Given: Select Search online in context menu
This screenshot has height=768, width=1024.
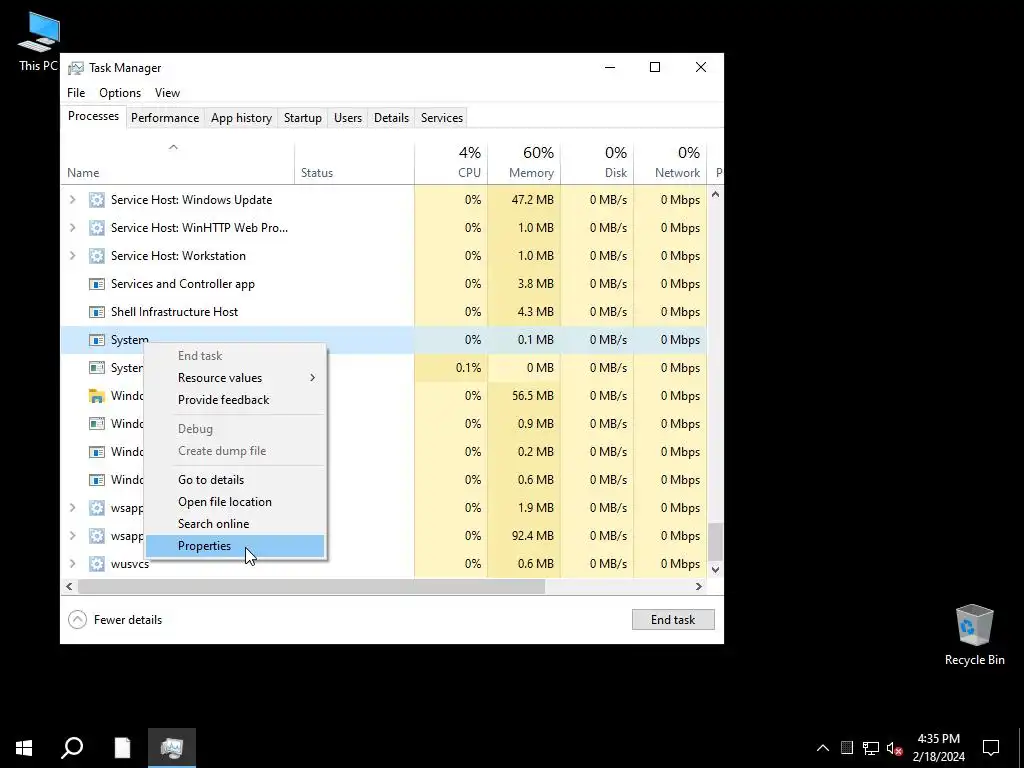Looking at the screenshot, I should click(235, 524).
